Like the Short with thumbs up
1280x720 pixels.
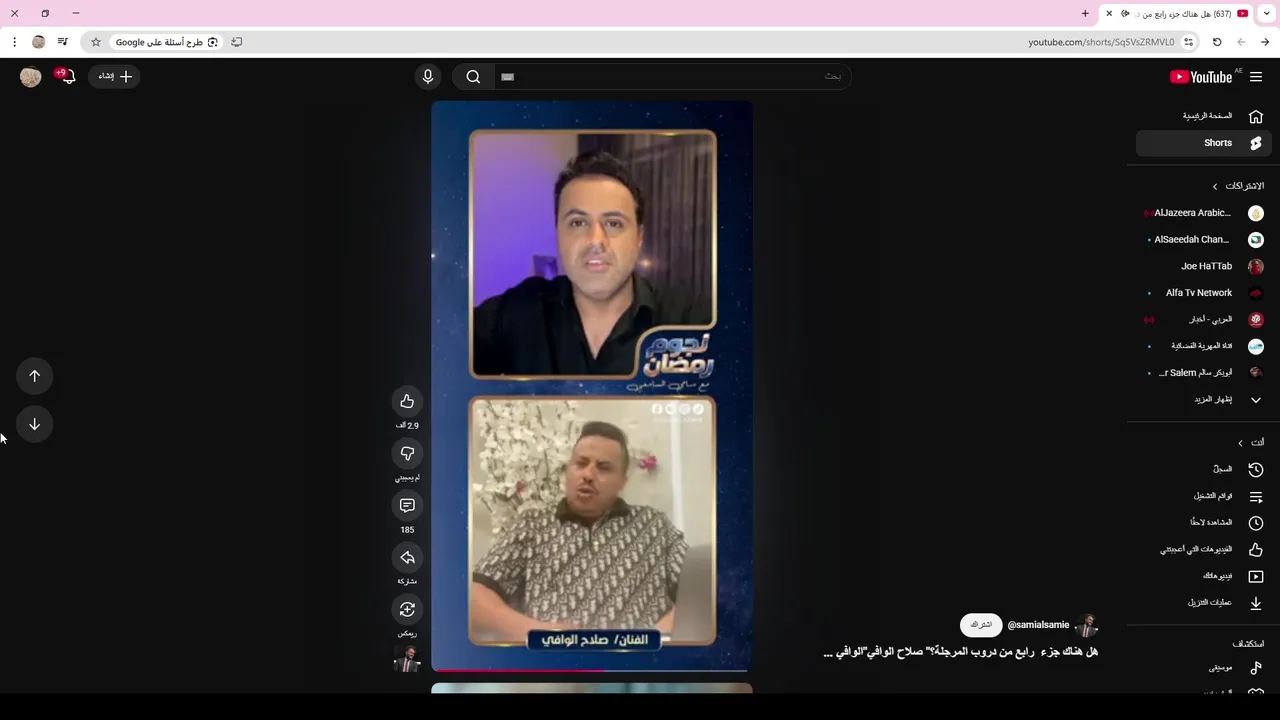pyautogui.click(x=407, y=401)
